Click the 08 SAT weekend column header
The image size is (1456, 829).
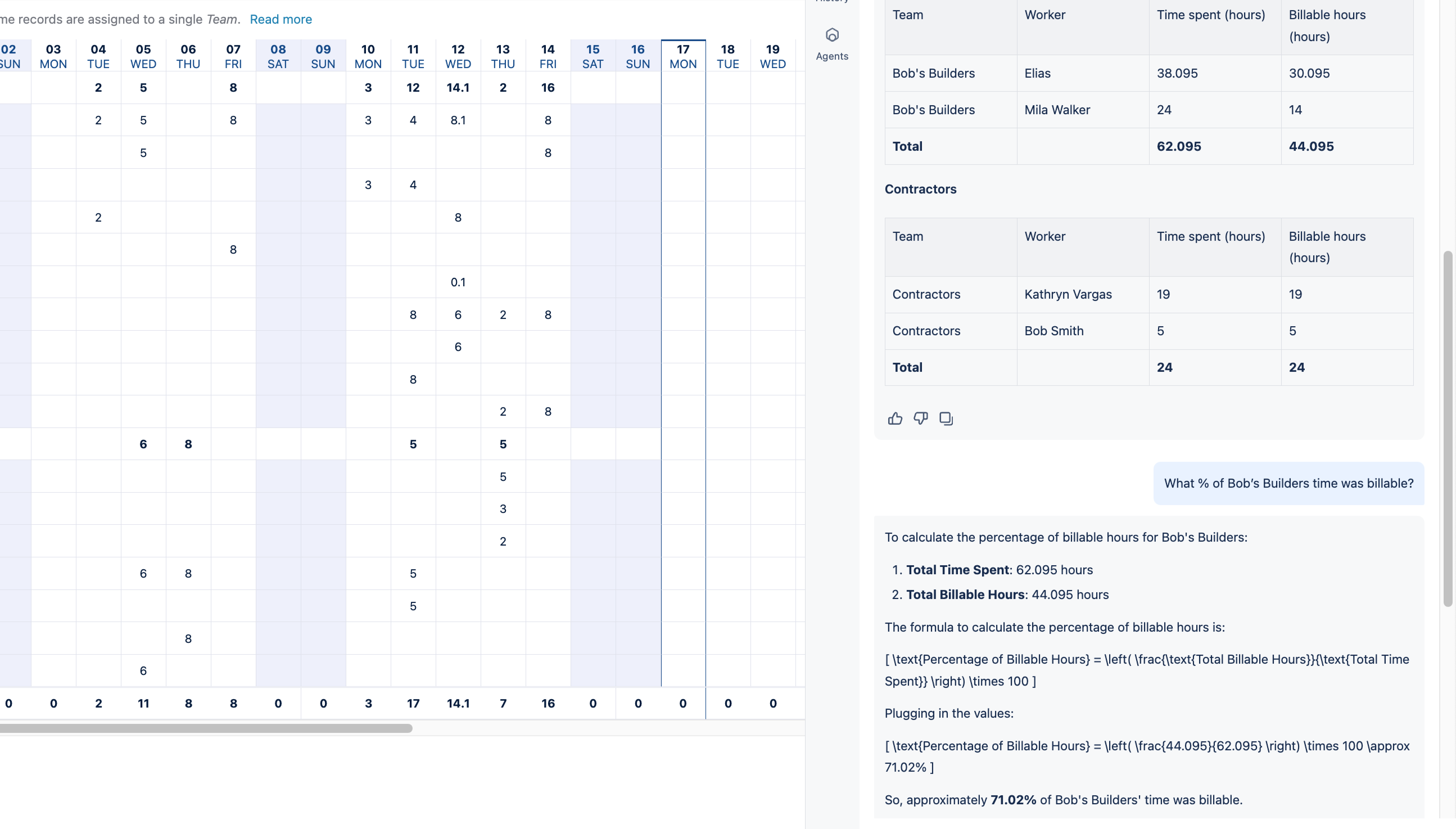coord(278,56)
